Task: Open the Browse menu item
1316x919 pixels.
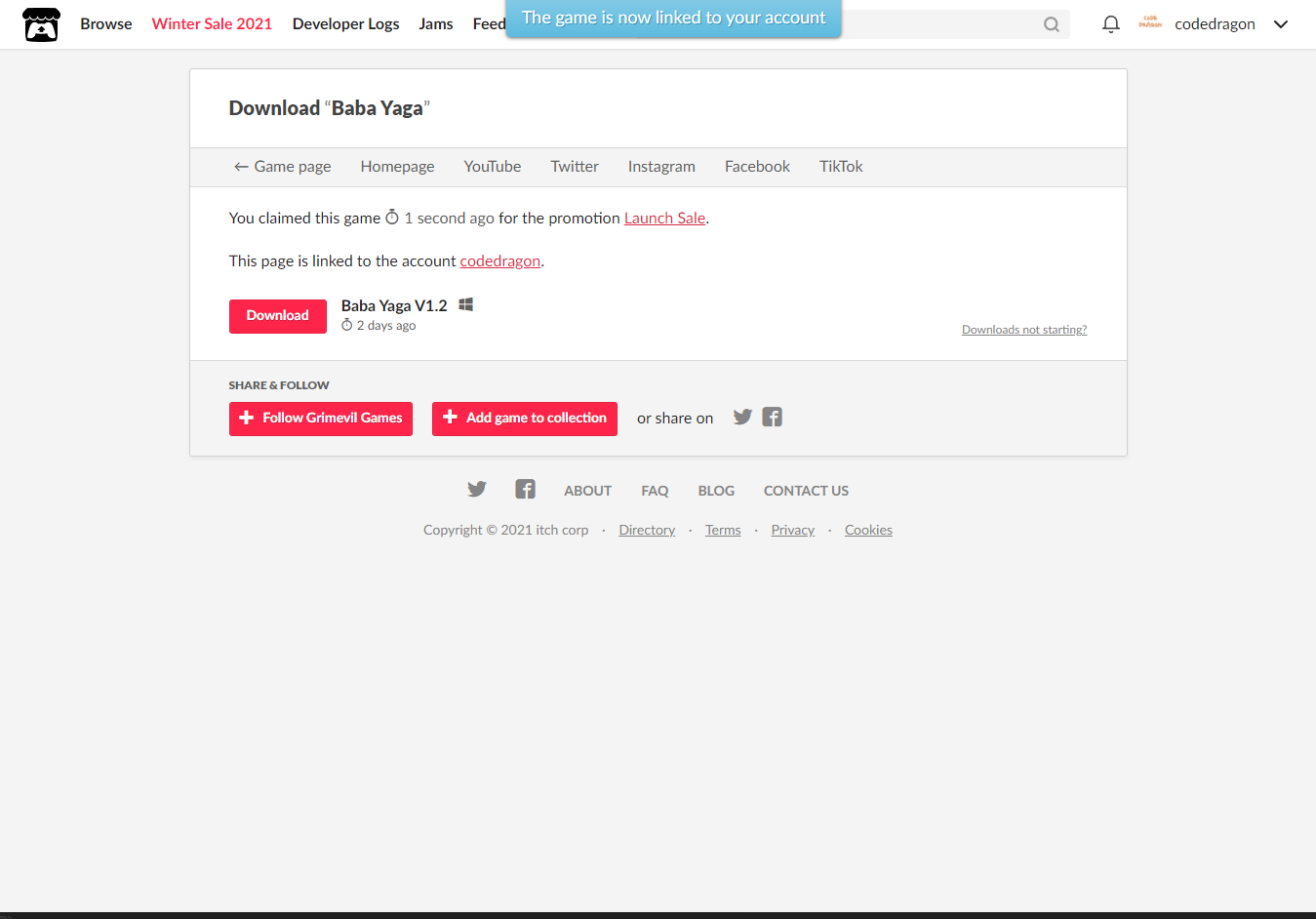Action: pos(106,23)
